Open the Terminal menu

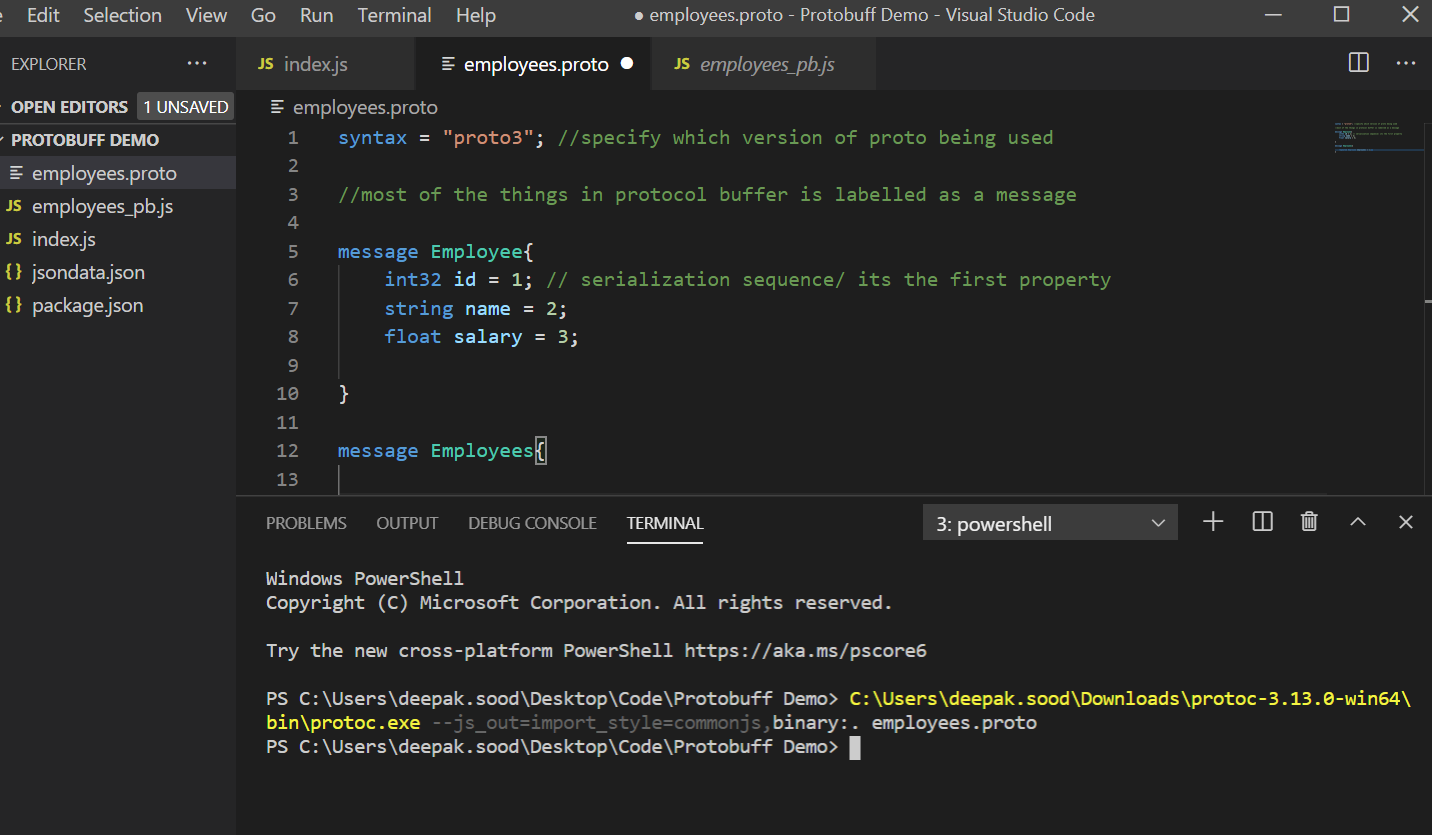395,15
